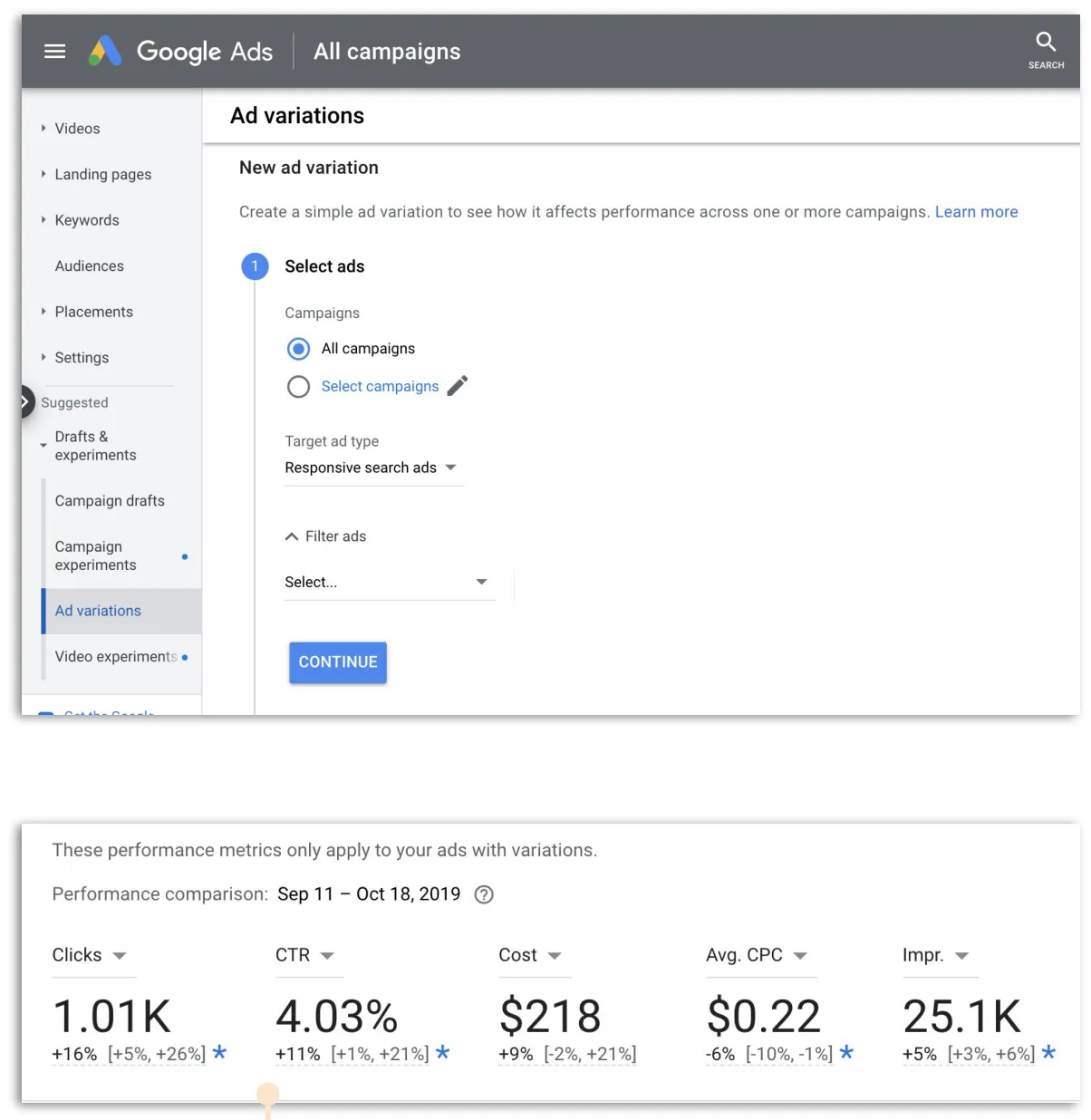Image resolution: width=1091 pixels, height=1120 pixels.
Task: Open Video experiments in the sidebar
Action: pos(116,657)
